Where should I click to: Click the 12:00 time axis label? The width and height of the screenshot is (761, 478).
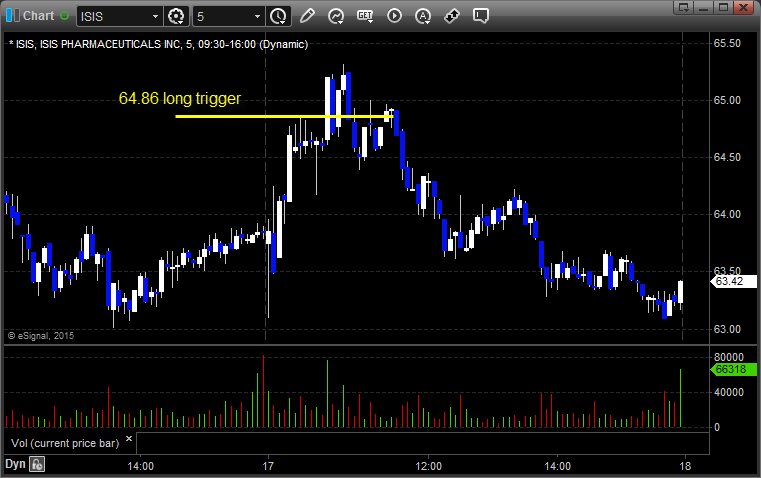click(x=429, y=466)
